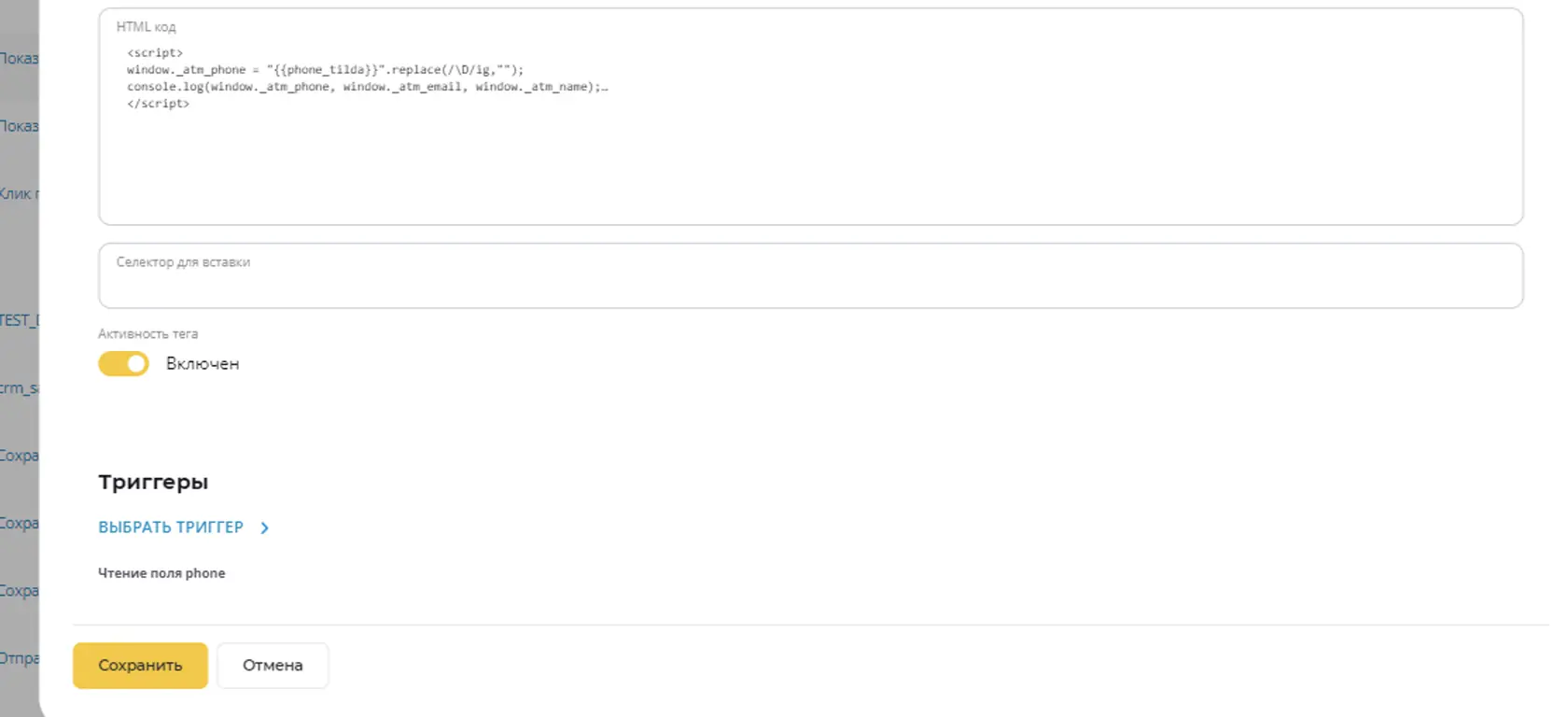
Task: Click the window._atm_phone code line
Action: point(325,70)
